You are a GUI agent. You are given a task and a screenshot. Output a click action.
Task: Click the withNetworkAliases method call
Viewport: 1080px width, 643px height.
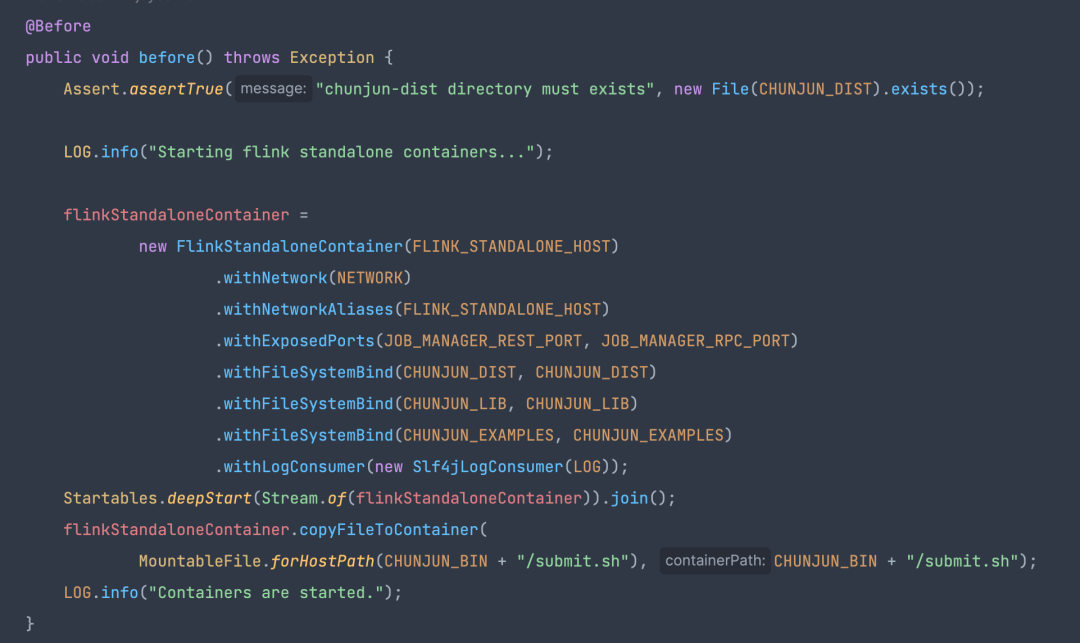(x=309, y=309)
